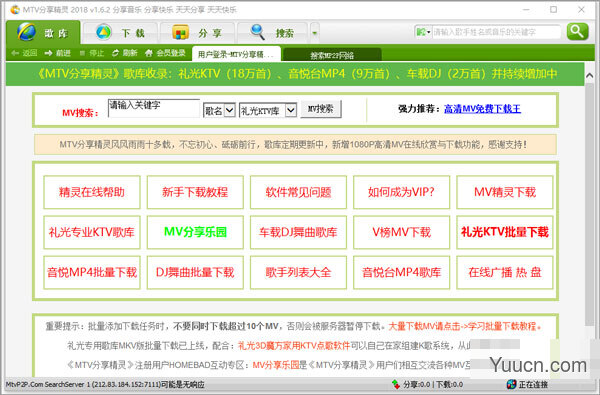Image resolution: width=600 pixels, height=395 pixels.
Task: Open the search engine selector icon dropdown
Action: pyautogui.click(x=423, y=32)
